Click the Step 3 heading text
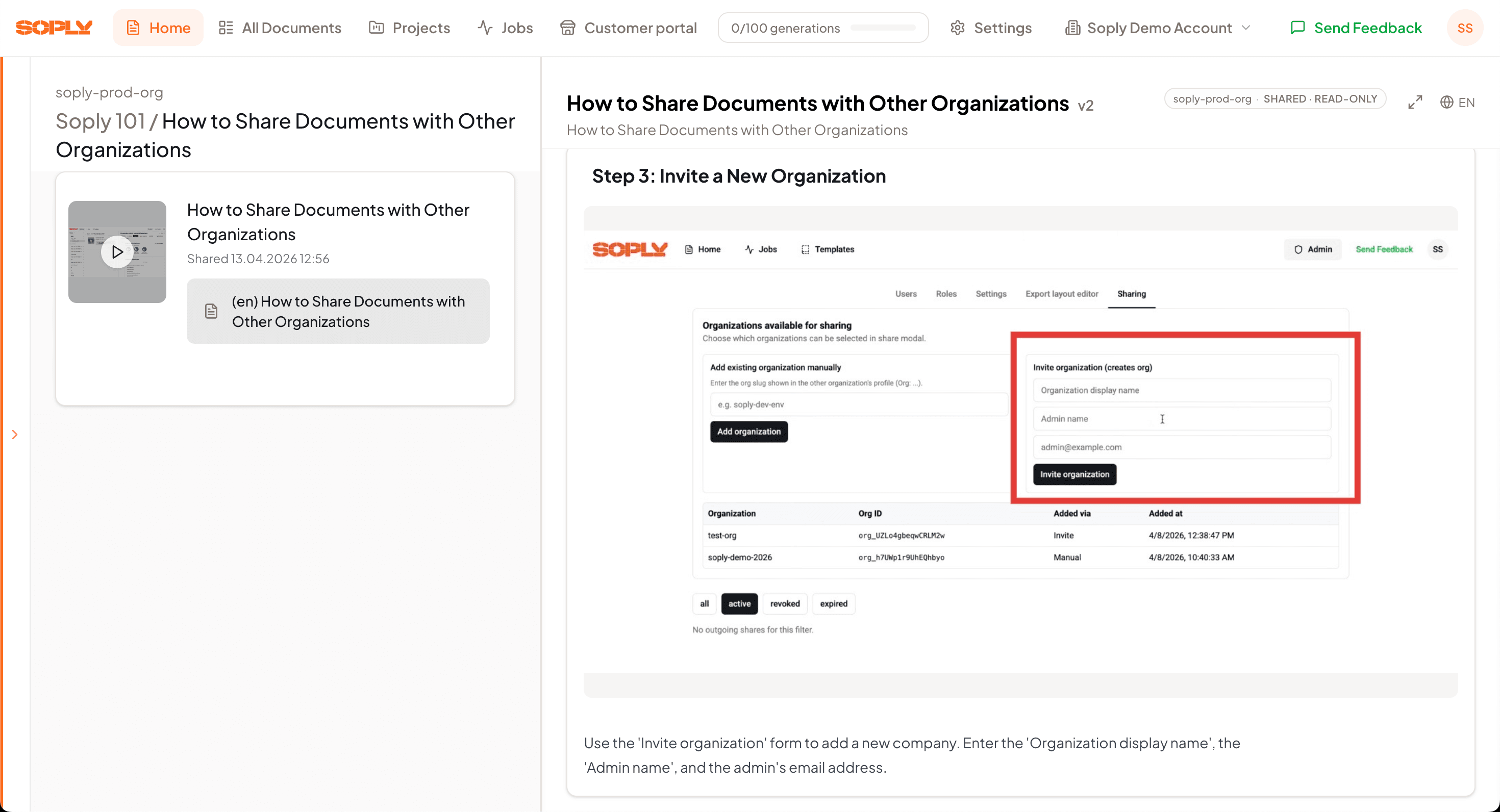The width and height of the screenshot is (1500, 812). point(738,176)
